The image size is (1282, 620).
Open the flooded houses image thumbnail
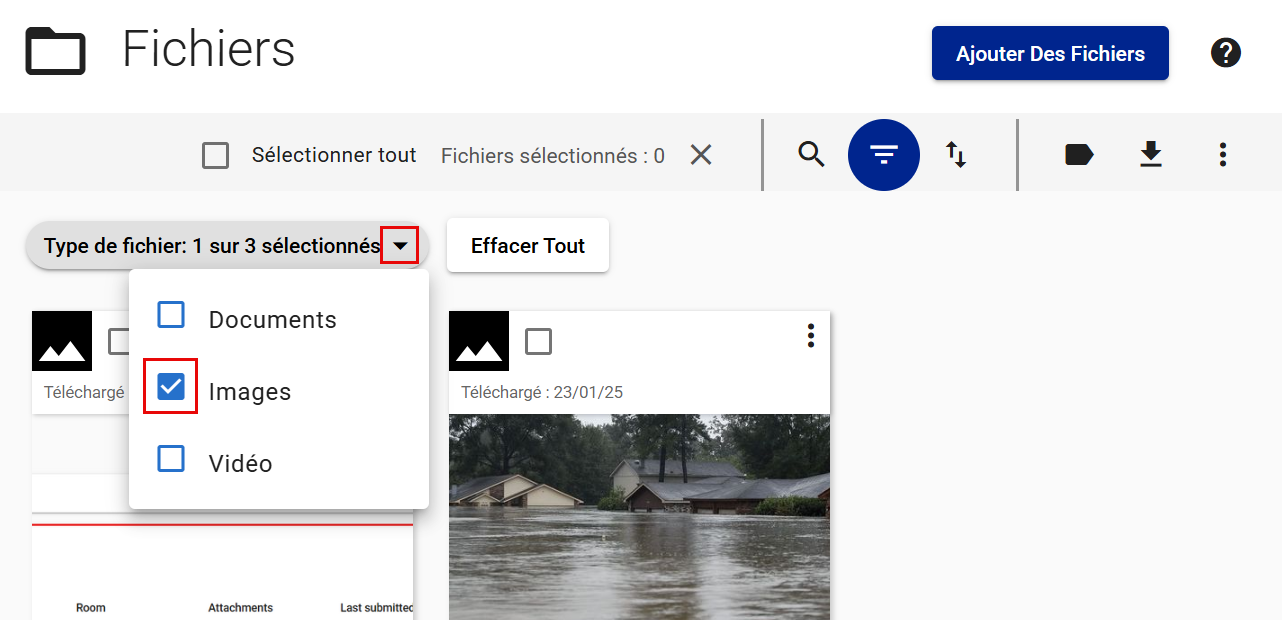point(639,516)
